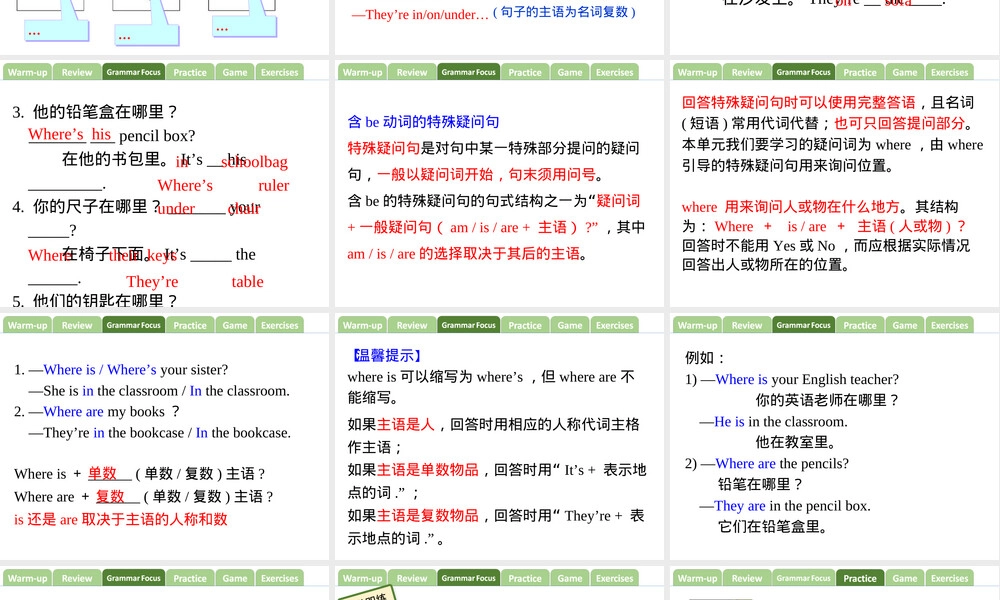
Task: Switch to Warm-up on the 温馨提示 slide
Action: tap(362, 325)
